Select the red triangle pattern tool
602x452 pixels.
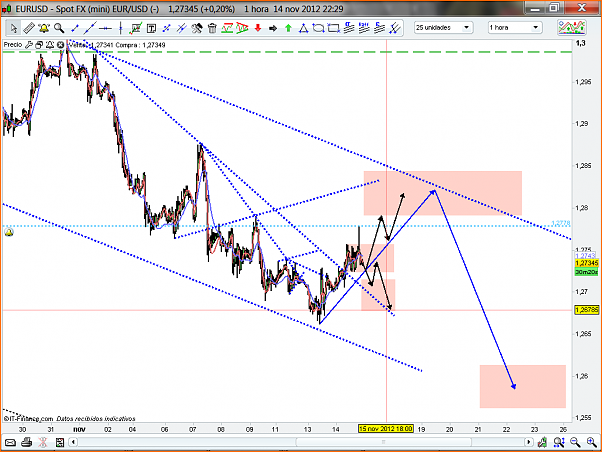pos(242,28)
